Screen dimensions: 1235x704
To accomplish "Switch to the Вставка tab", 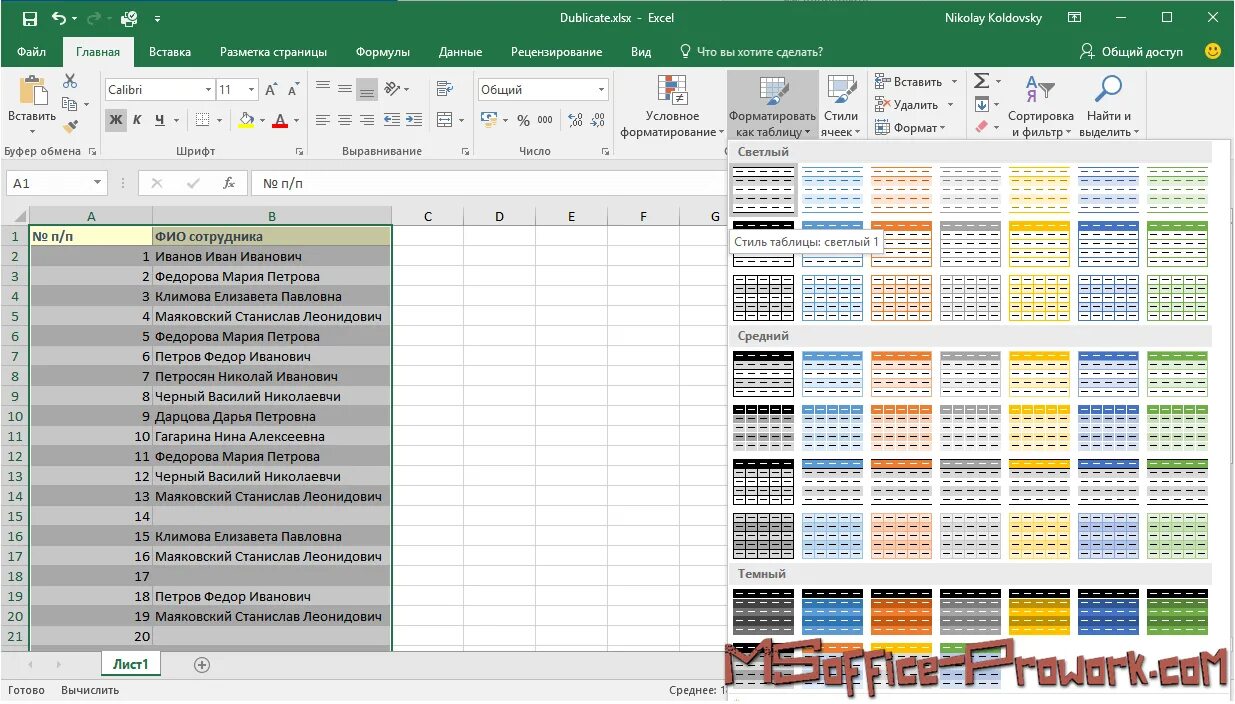I will (x=170, y=52).
